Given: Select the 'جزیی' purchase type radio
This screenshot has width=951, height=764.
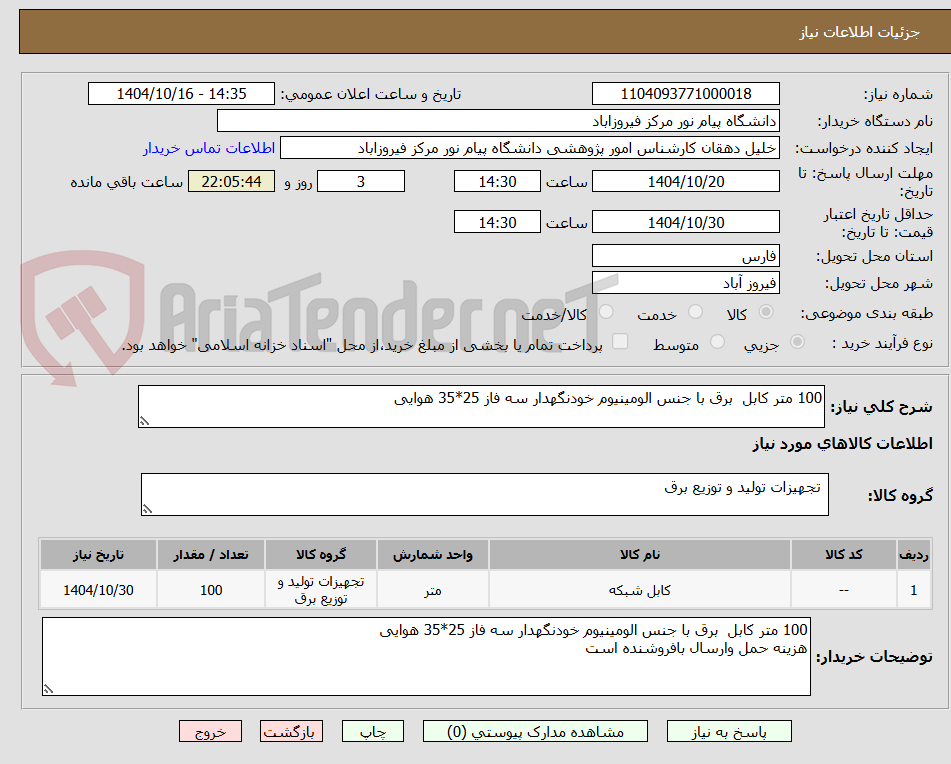Looking at the screenshot, I should pos(797,342).
